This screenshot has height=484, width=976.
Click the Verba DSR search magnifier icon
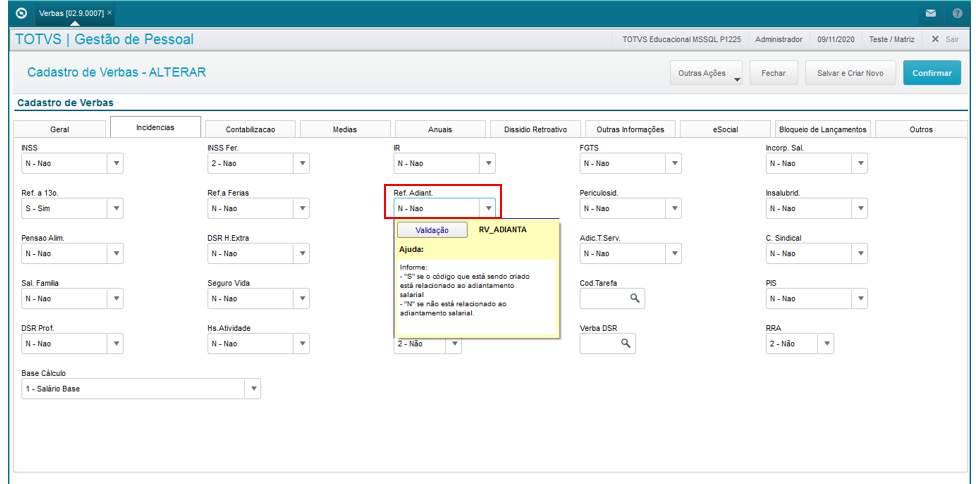625,343
